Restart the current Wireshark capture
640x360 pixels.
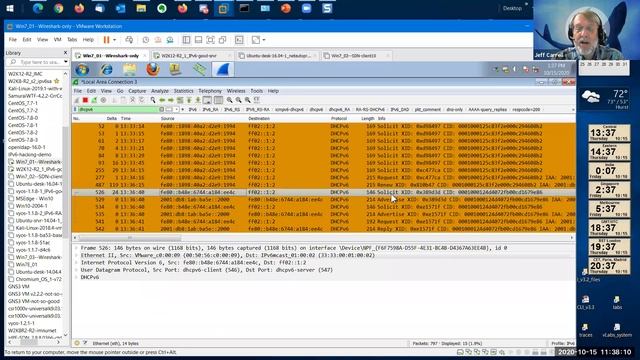point(94,100)
